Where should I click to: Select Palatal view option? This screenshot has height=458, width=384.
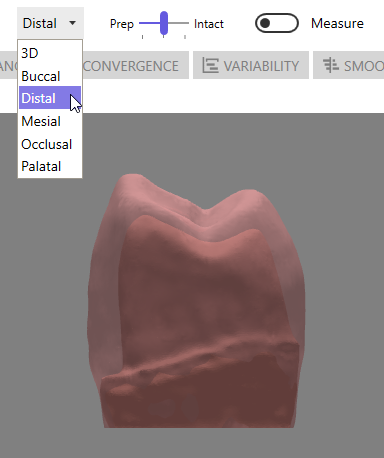point(50,166)
